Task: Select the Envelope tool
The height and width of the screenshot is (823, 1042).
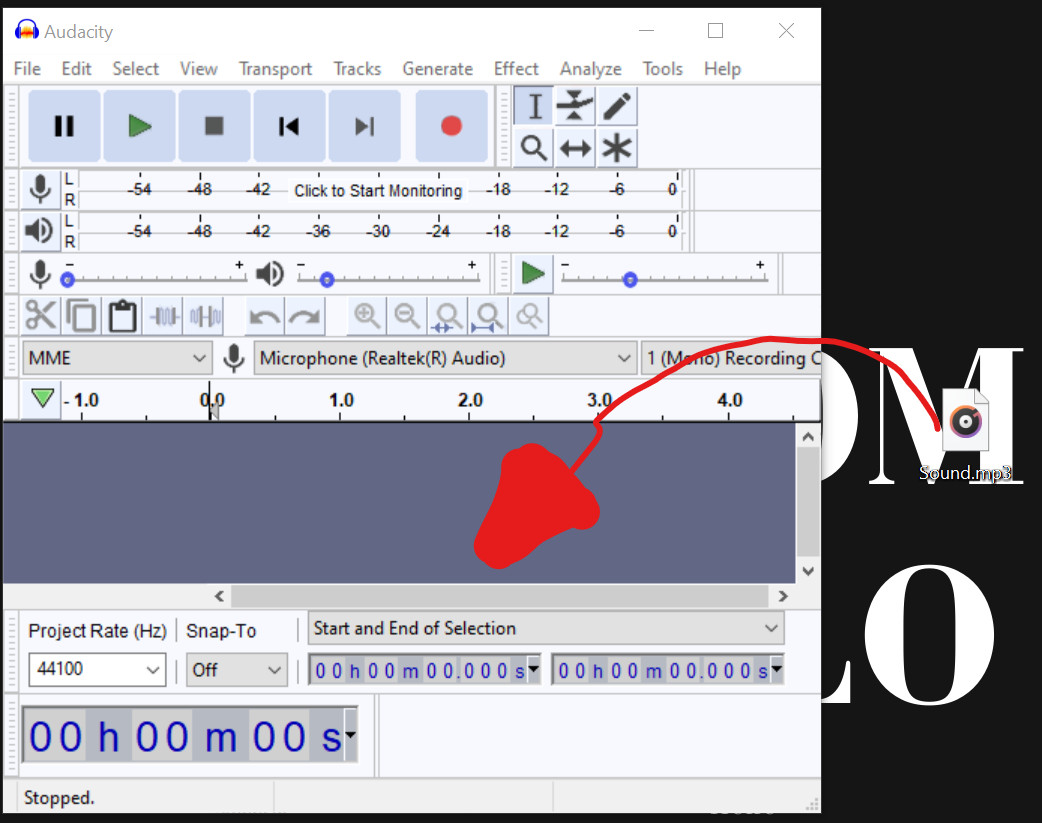Action: [575, 105]
